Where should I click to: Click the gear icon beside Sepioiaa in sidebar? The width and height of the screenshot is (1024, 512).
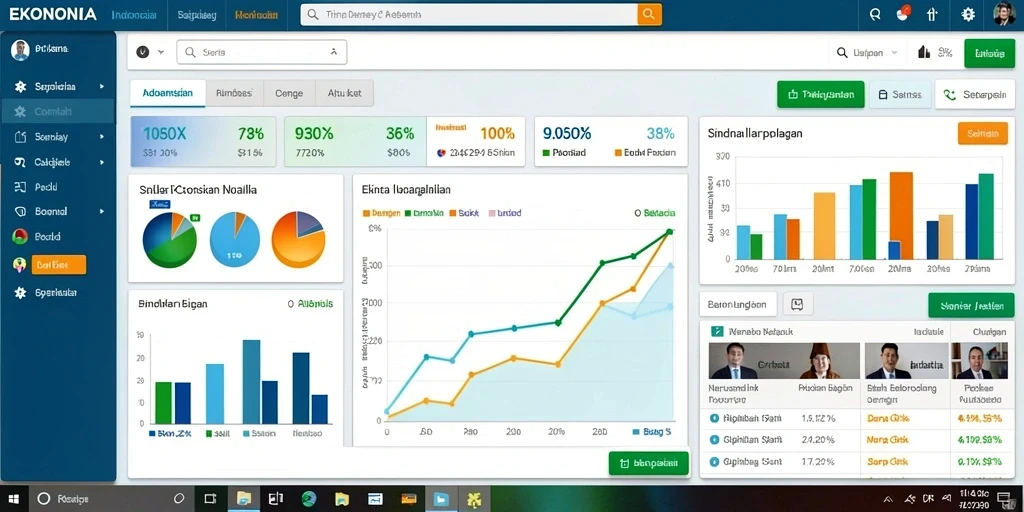coord(20,86)
